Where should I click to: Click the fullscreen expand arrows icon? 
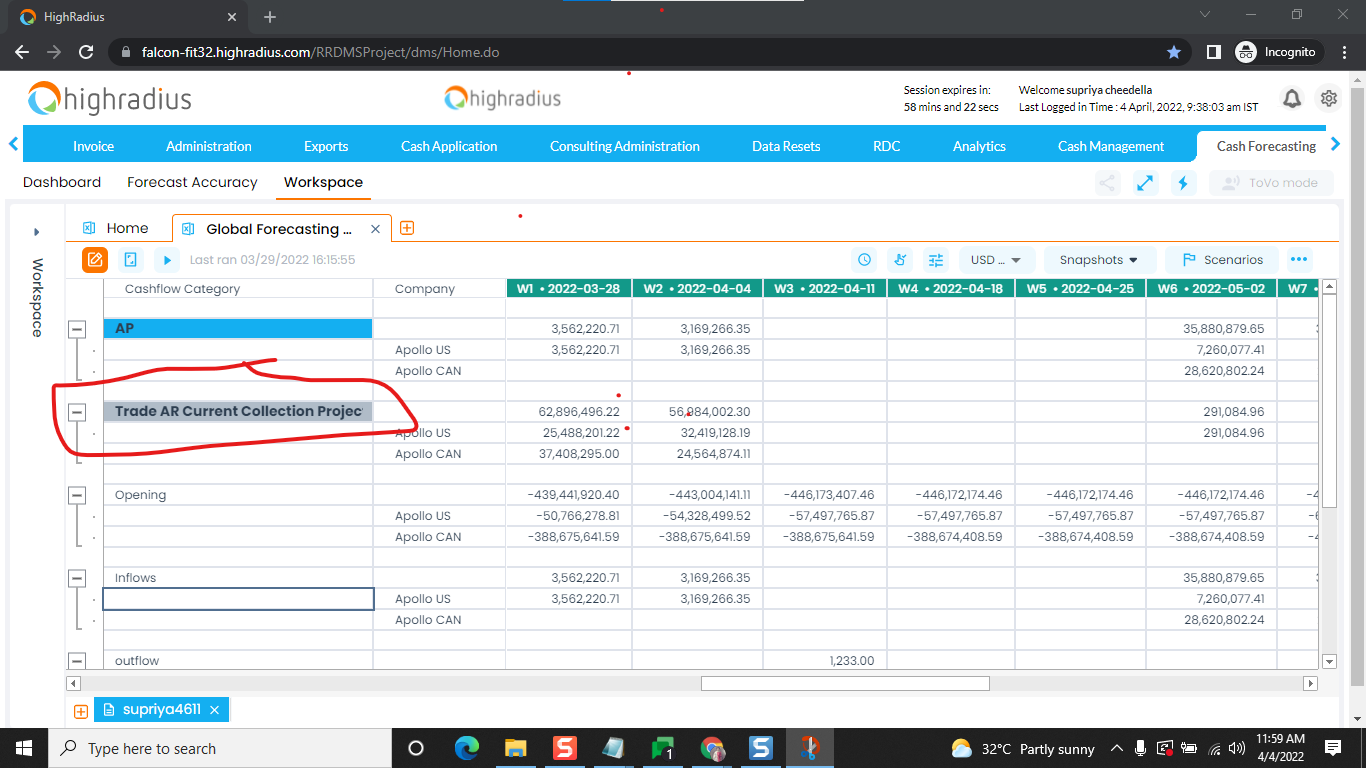tap(1145, 183)
